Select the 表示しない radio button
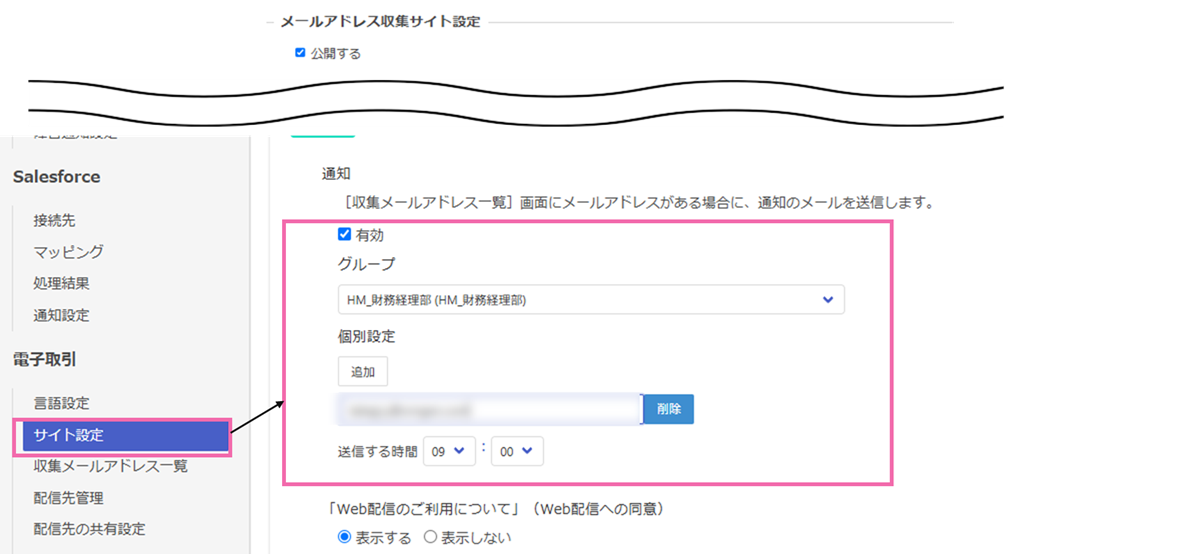1200x554 pixels. pos(431,537)
